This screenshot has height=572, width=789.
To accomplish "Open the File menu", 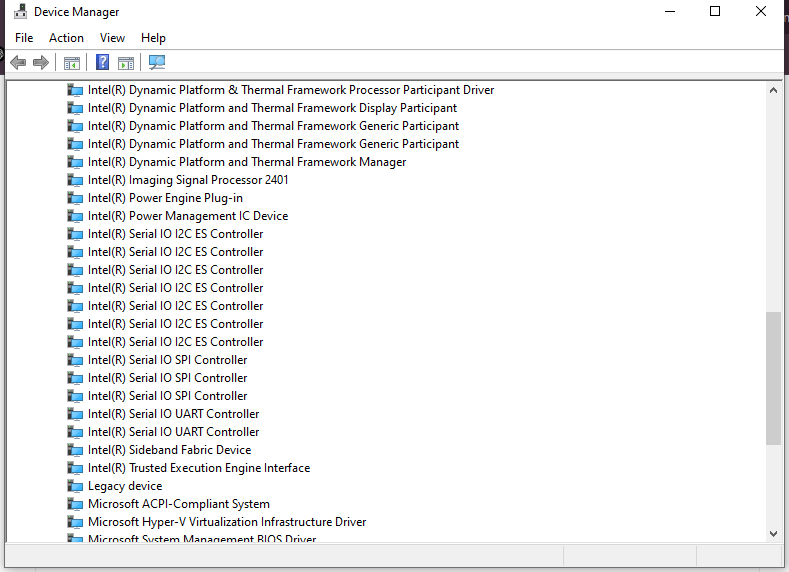I will tap(24, 38).
